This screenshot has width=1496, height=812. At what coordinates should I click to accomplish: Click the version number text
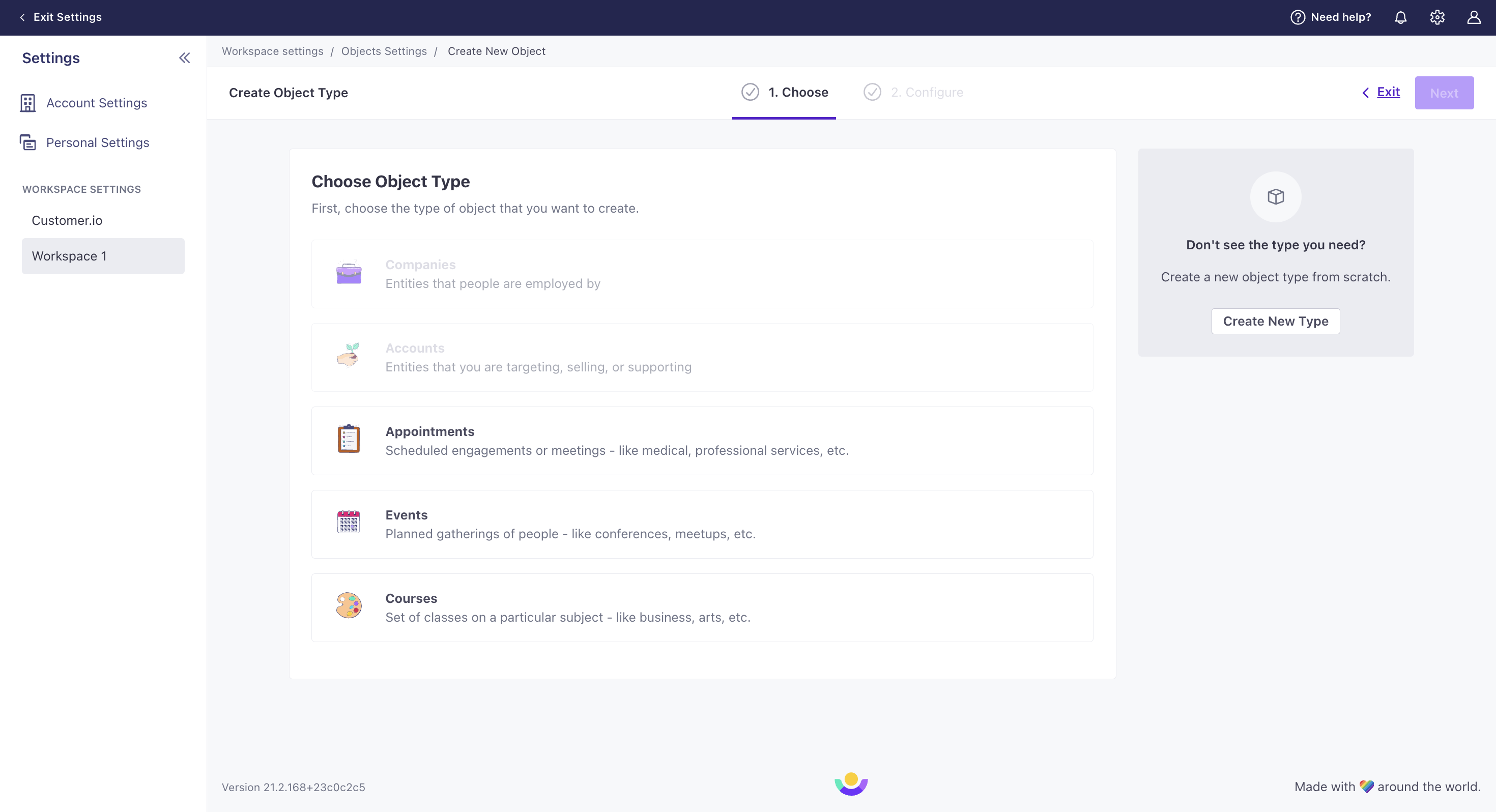[293, 787]
